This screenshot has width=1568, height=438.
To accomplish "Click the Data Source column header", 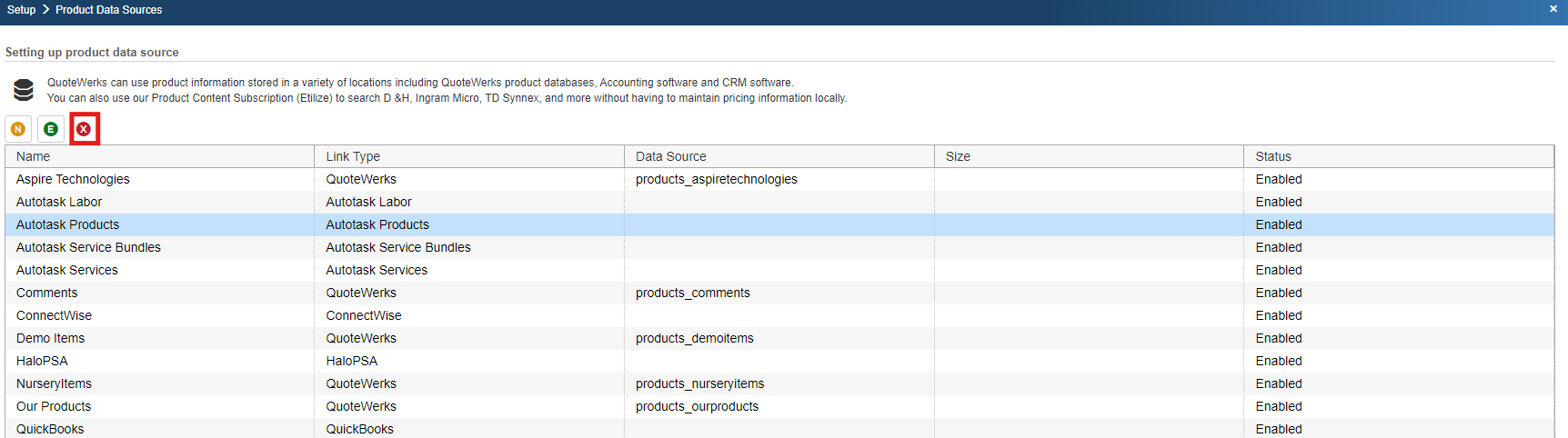I will coord(670,156).
